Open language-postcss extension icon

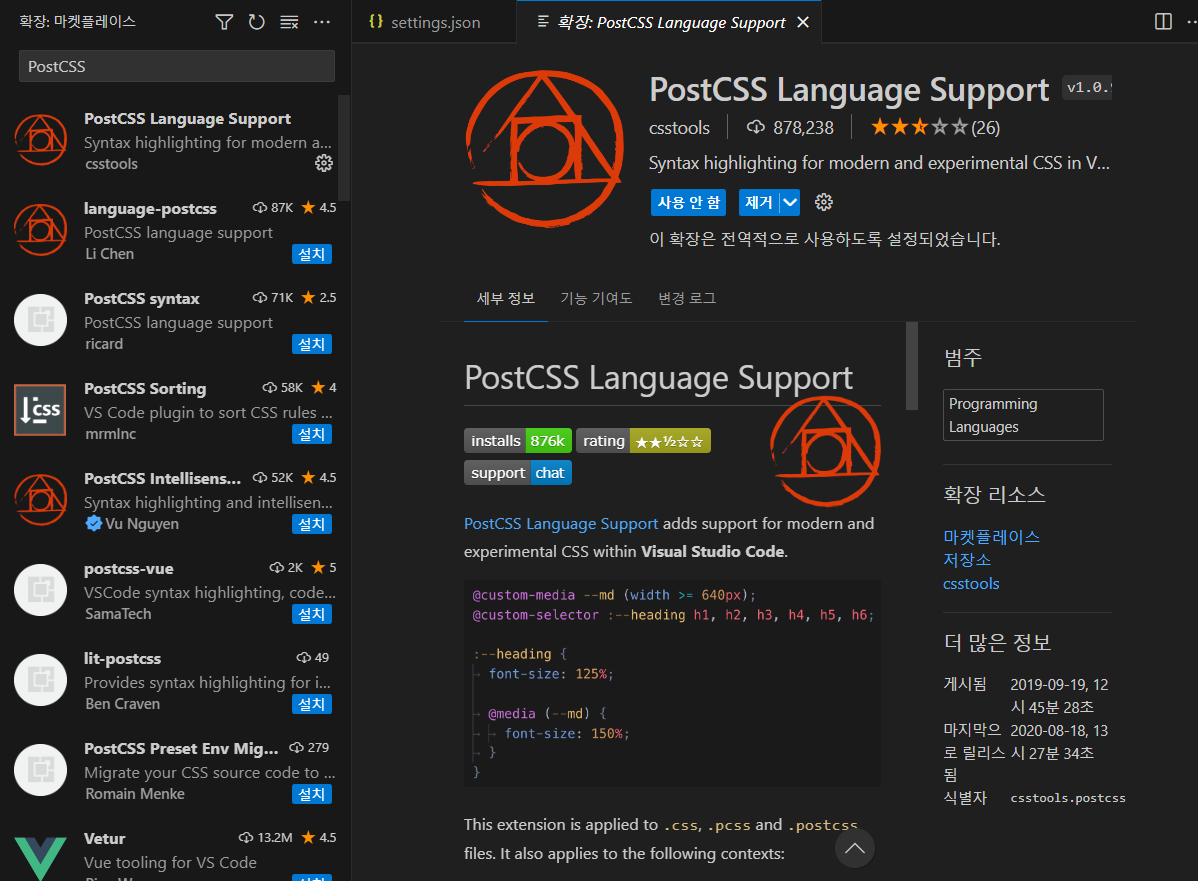(40, 230)
